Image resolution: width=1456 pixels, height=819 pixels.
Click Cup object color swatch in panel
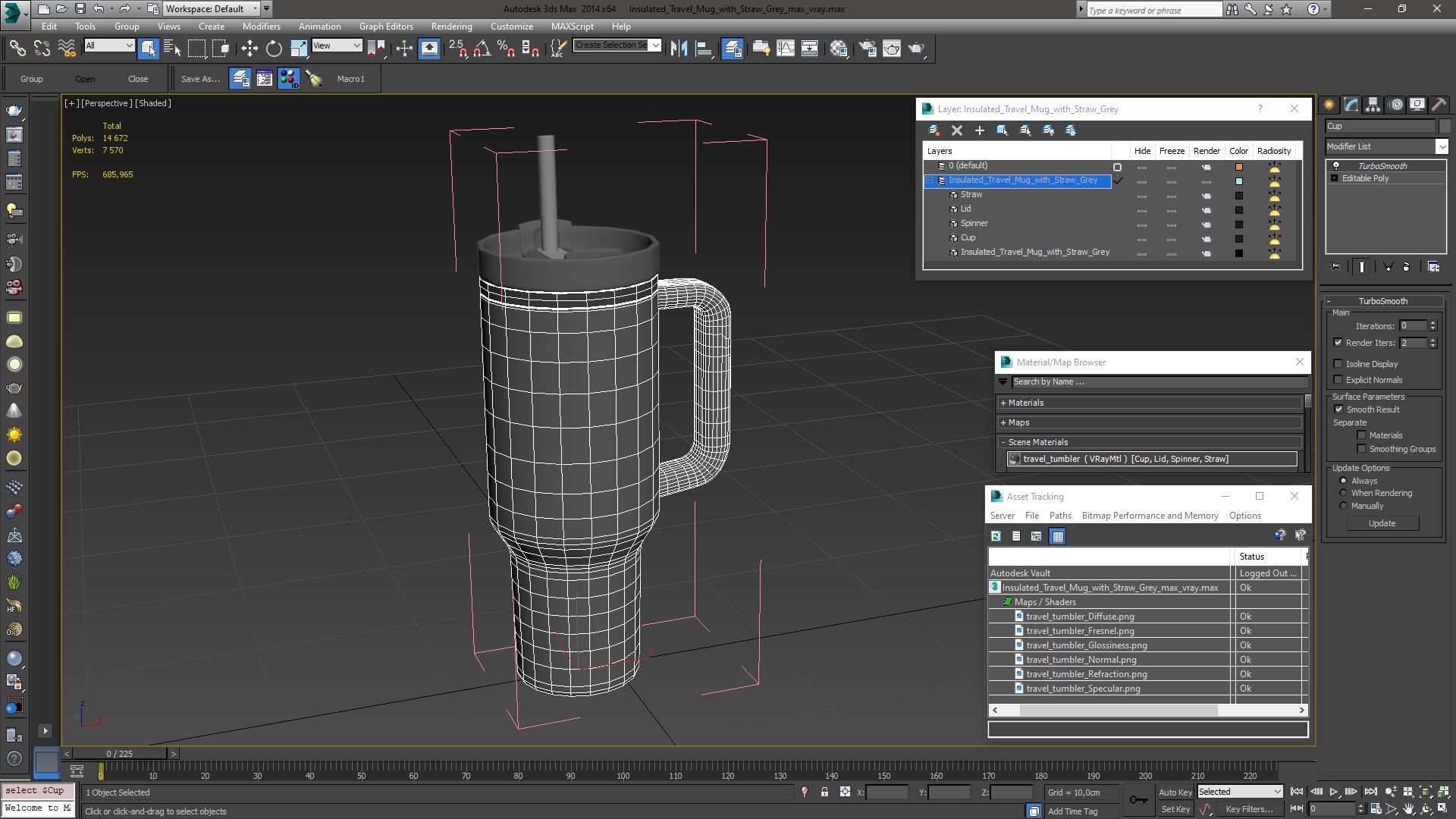pyautogui.click(x=1444, y=126)
